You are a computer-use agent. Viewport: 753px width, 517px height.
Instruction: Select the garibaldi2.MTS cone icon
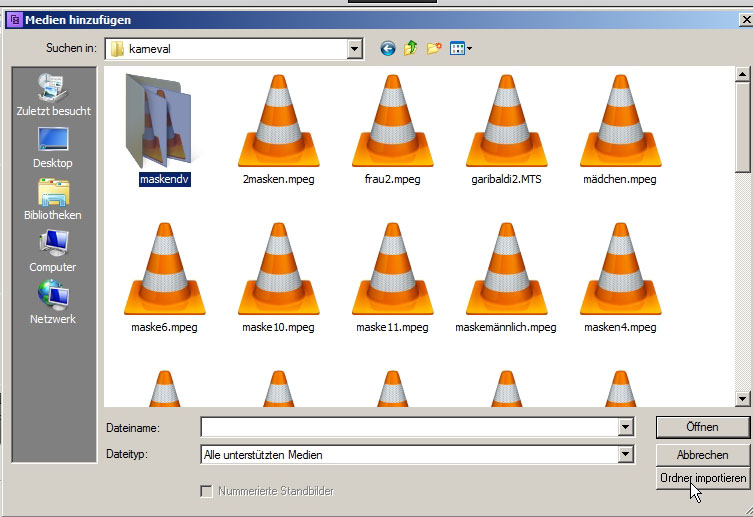tap(507, 120)
